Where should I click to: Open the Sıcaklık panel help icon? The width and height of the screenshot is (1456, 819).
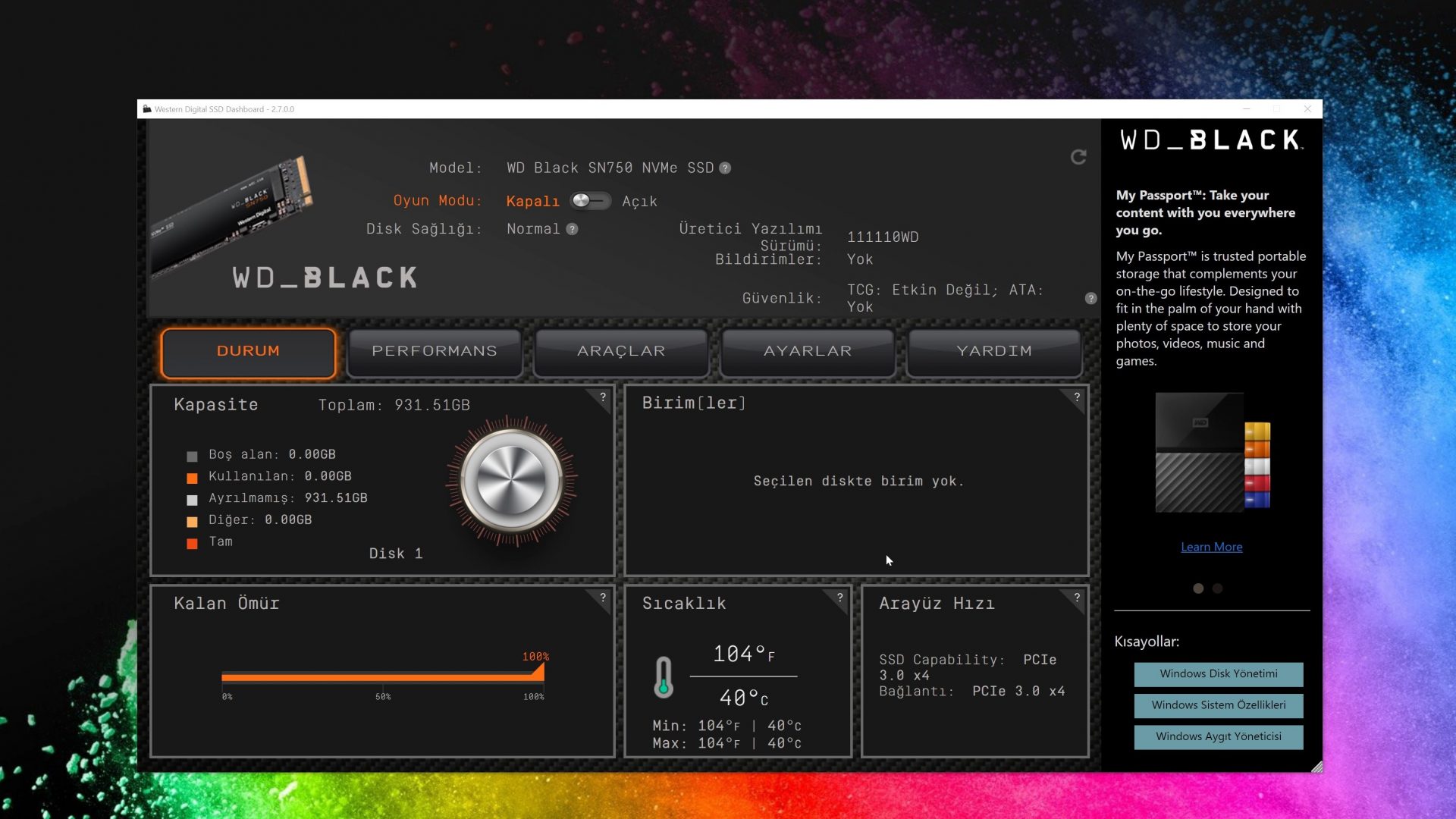[839, 596]
